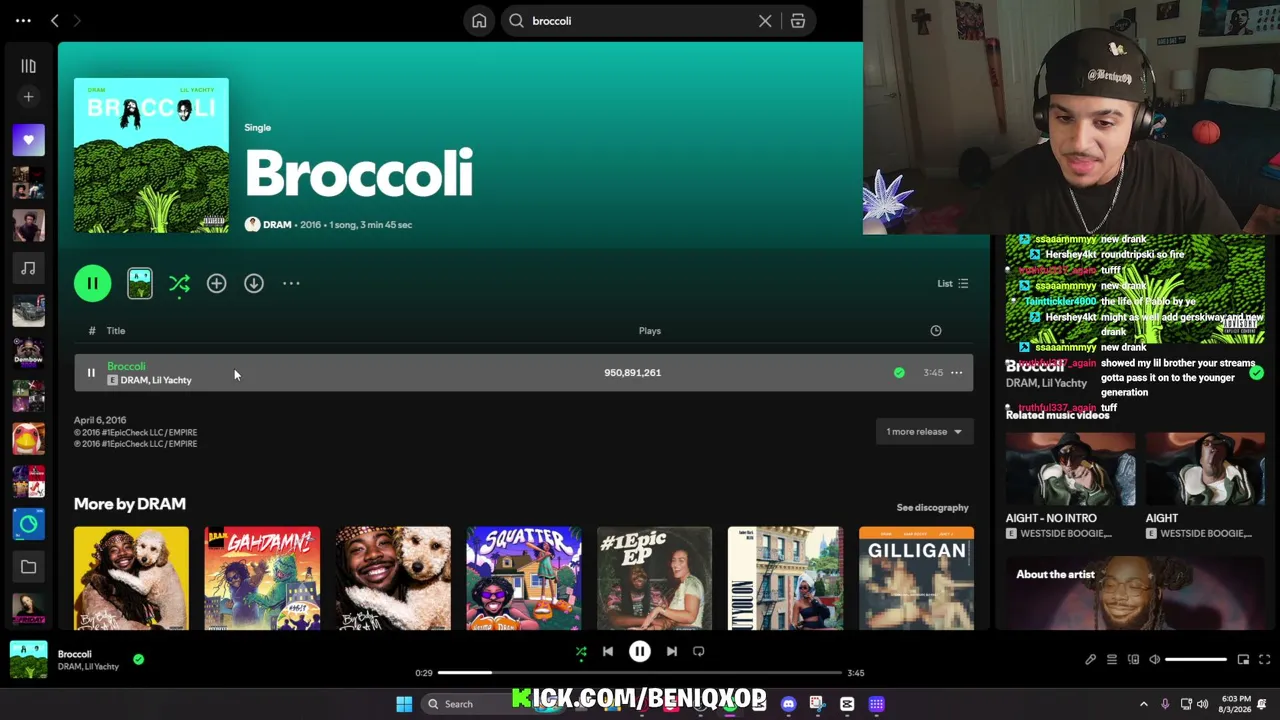Open the GILLIGAN album tile
The height and width of the screenshot is (720, 1280).
[916, 579]
